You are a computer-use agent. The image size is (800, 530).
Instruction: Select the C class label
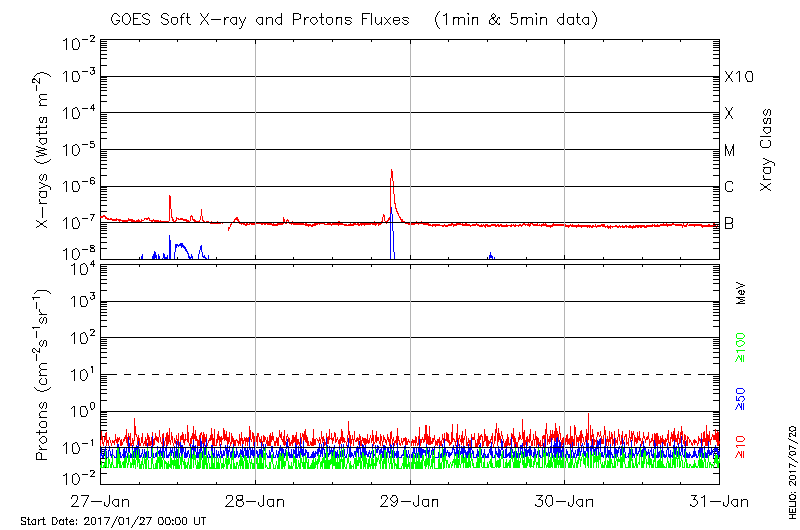pyautogui.click(x=729, y=187)
